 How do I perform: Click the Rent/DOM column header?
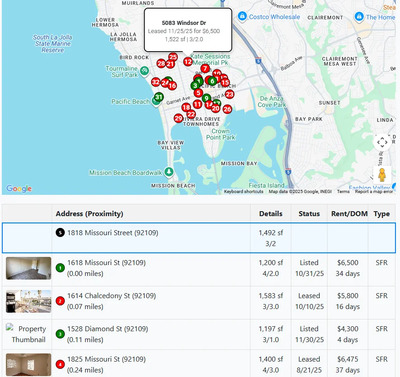tap(349, 214)
